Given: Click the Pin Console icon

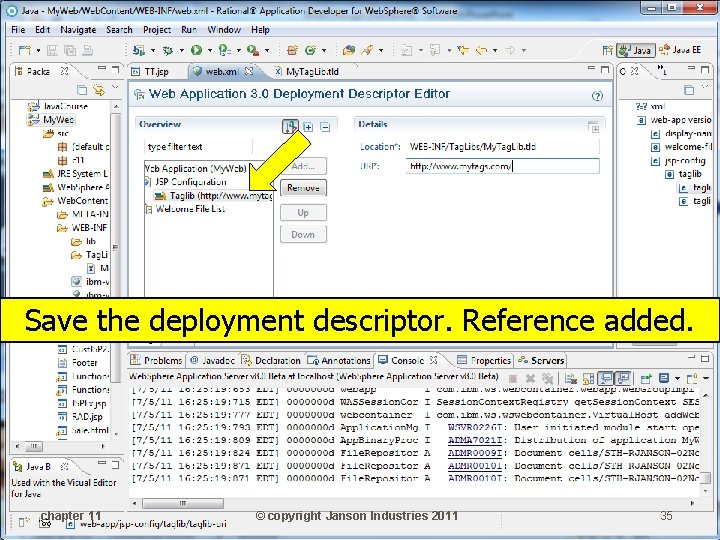Looking at the screenshot, I should click(646, 378).
